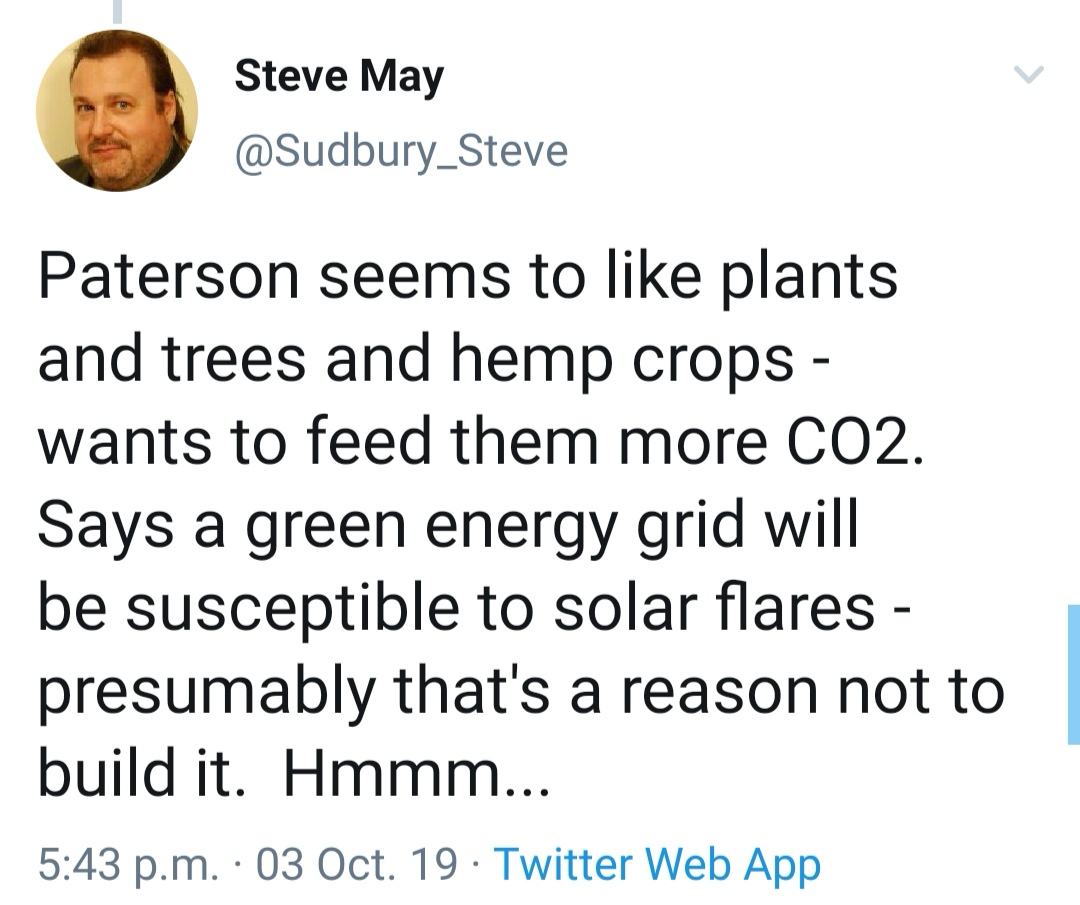1080x905 pixels.
Task: Click the blue scrollbar indicator on right edge
Action: pos(1073,674)
